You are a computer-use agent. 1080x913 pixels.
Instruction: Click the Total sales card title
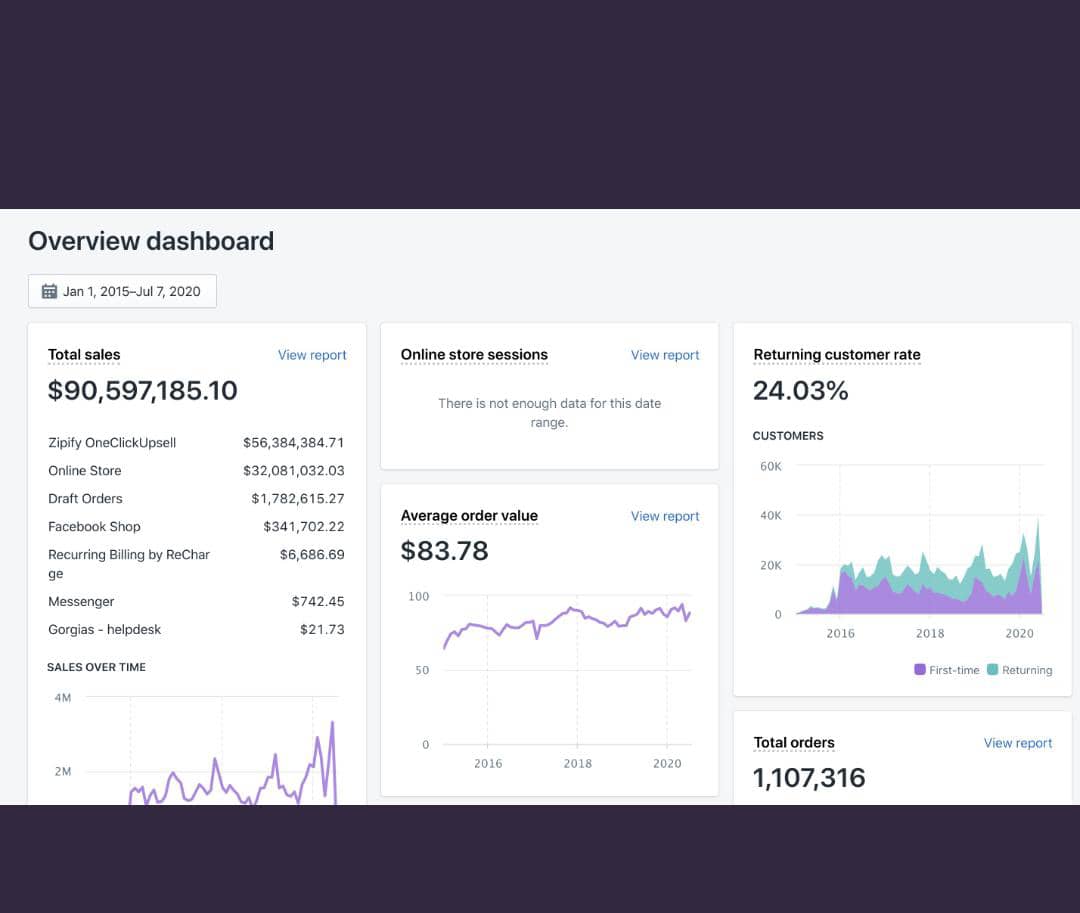point(84,355)
